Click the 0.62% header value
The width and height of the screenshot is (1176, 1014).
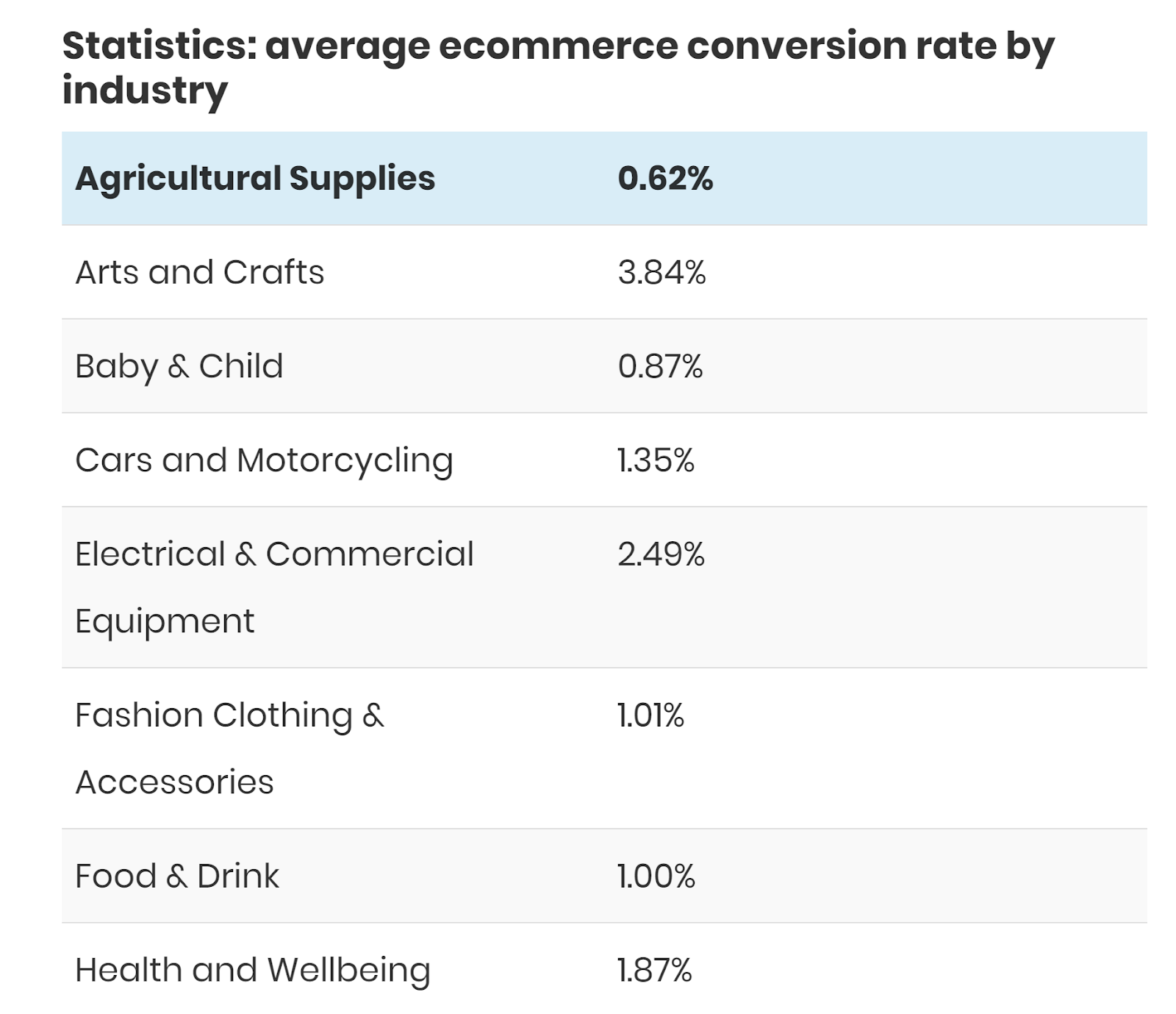665,179
